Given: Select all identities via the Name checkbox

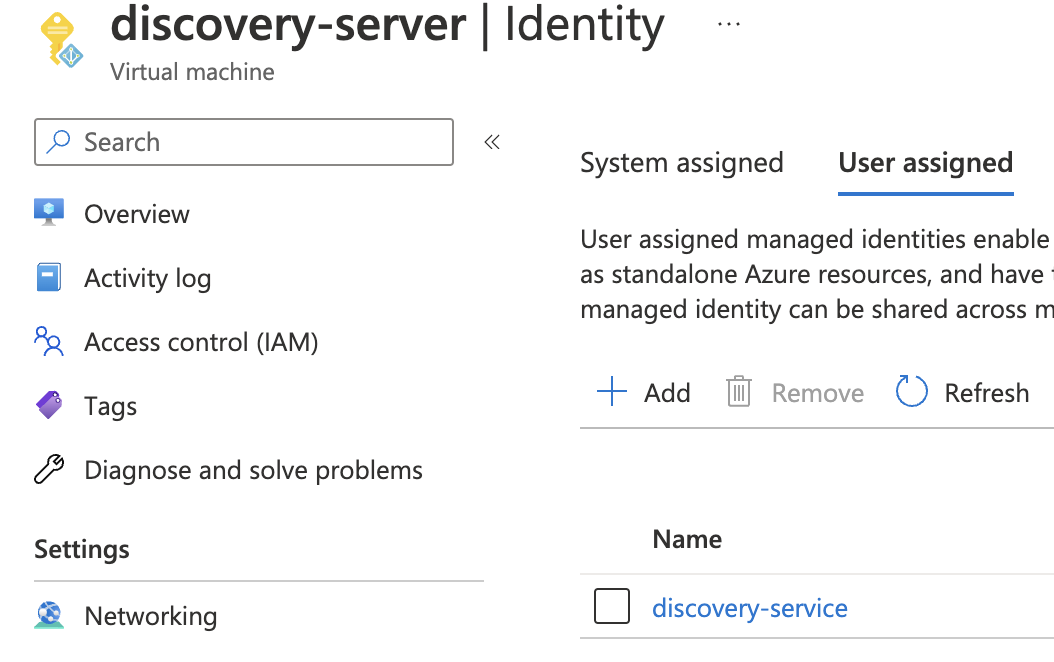Looking at the screenshot, I should (611, 539).
